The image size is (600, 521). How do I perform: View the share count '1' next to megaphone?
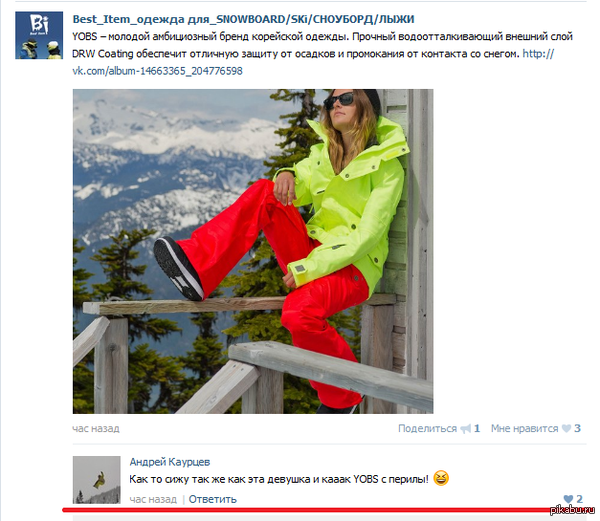[477, 428]
